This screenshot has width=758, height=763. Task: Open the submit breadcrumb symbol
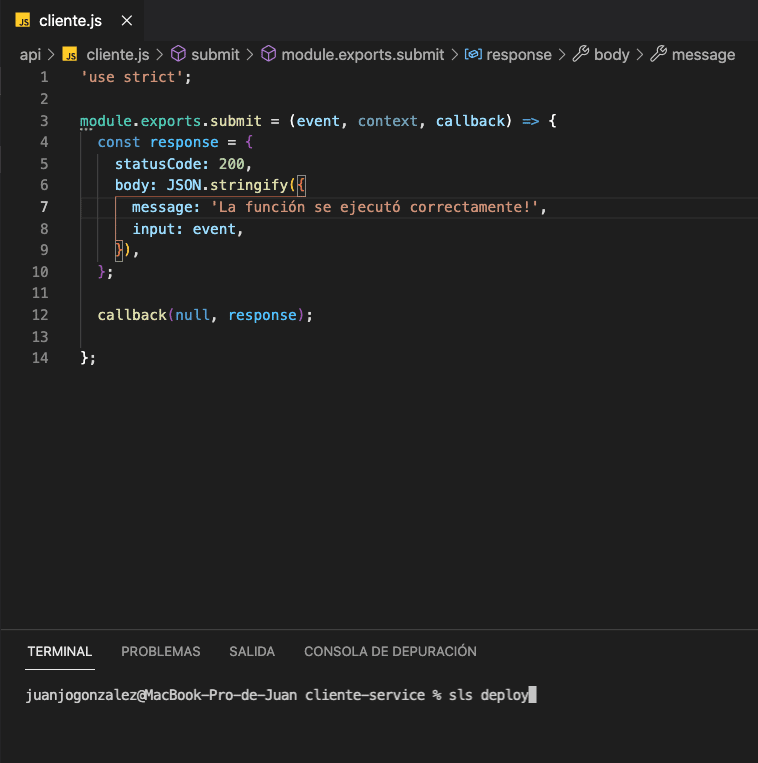(x=215, y=54)
